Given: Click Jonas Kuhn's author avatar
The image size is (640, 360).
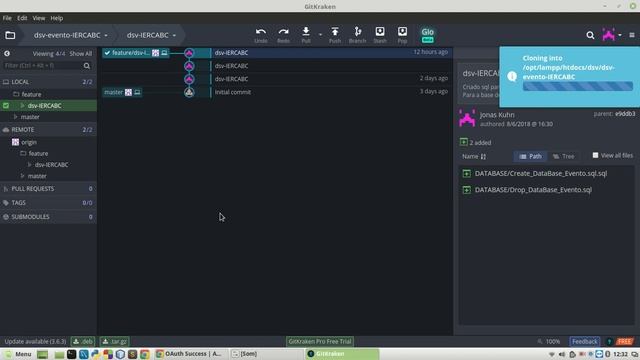Looking at the screenshot, I should tap(467, 119).
